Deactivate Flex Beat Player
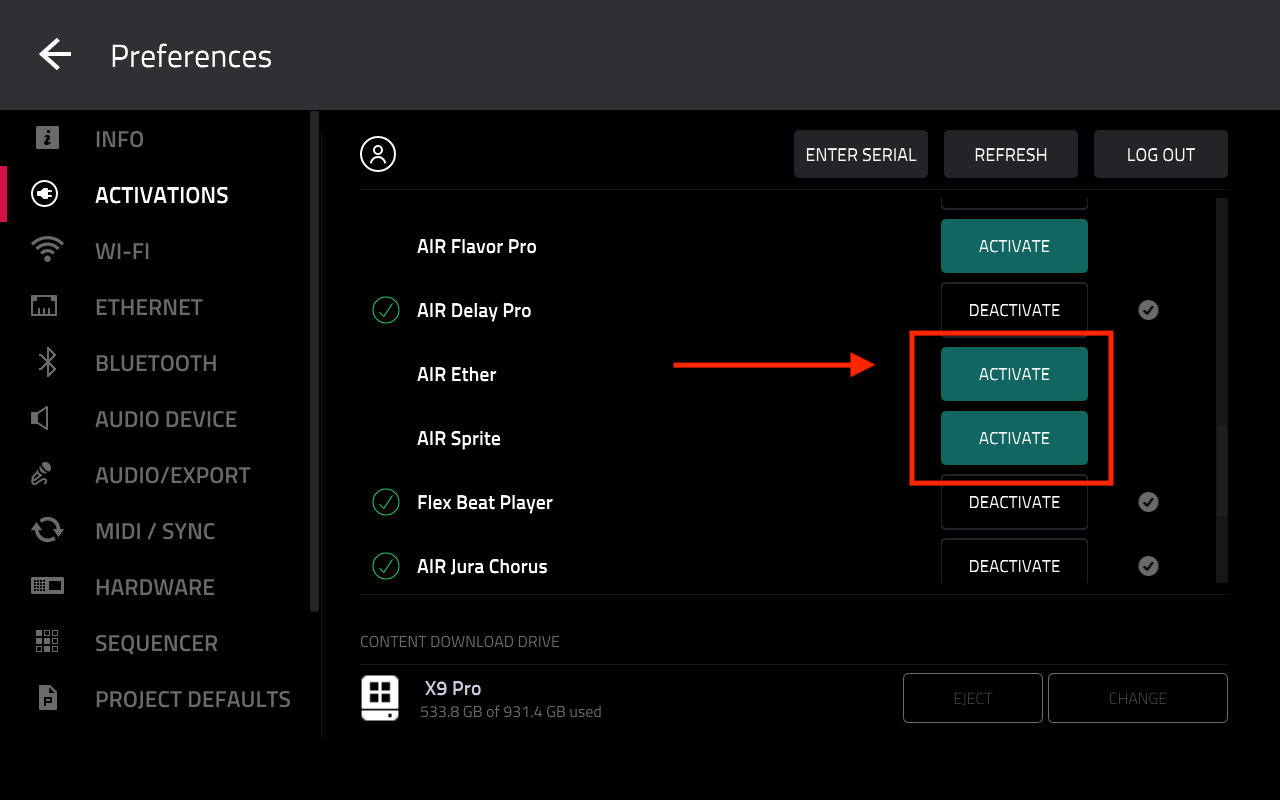 pos(1014,502)
